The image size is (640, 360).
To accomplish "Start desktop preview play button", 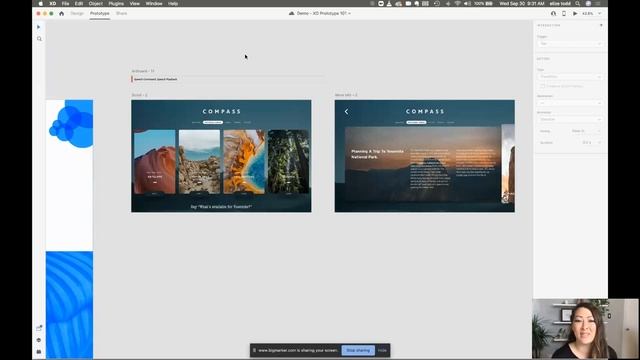I will [x=575, y=13].
